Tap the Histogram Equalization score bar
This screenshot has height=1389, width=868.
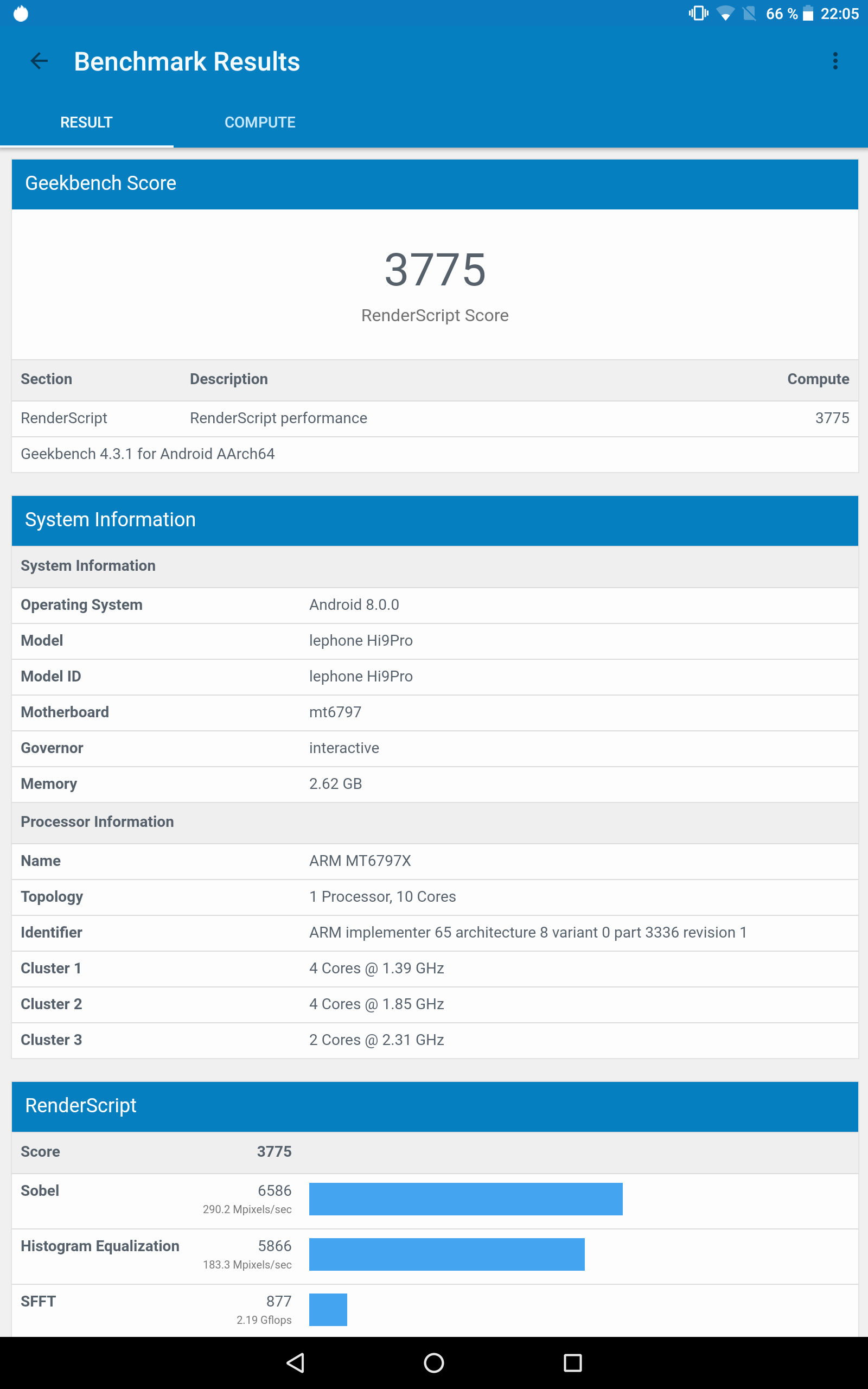coord(446,1254)
